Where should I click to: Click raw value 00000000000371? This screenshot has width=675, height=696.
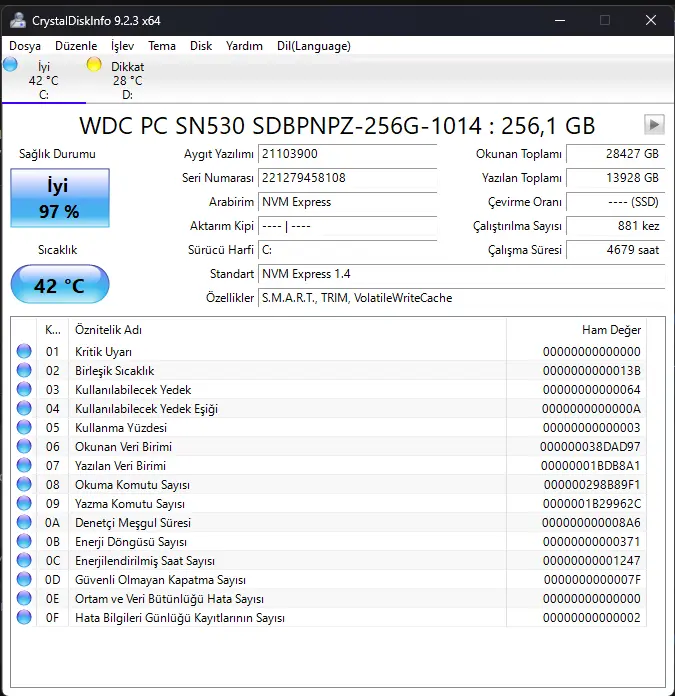point(592,542)
